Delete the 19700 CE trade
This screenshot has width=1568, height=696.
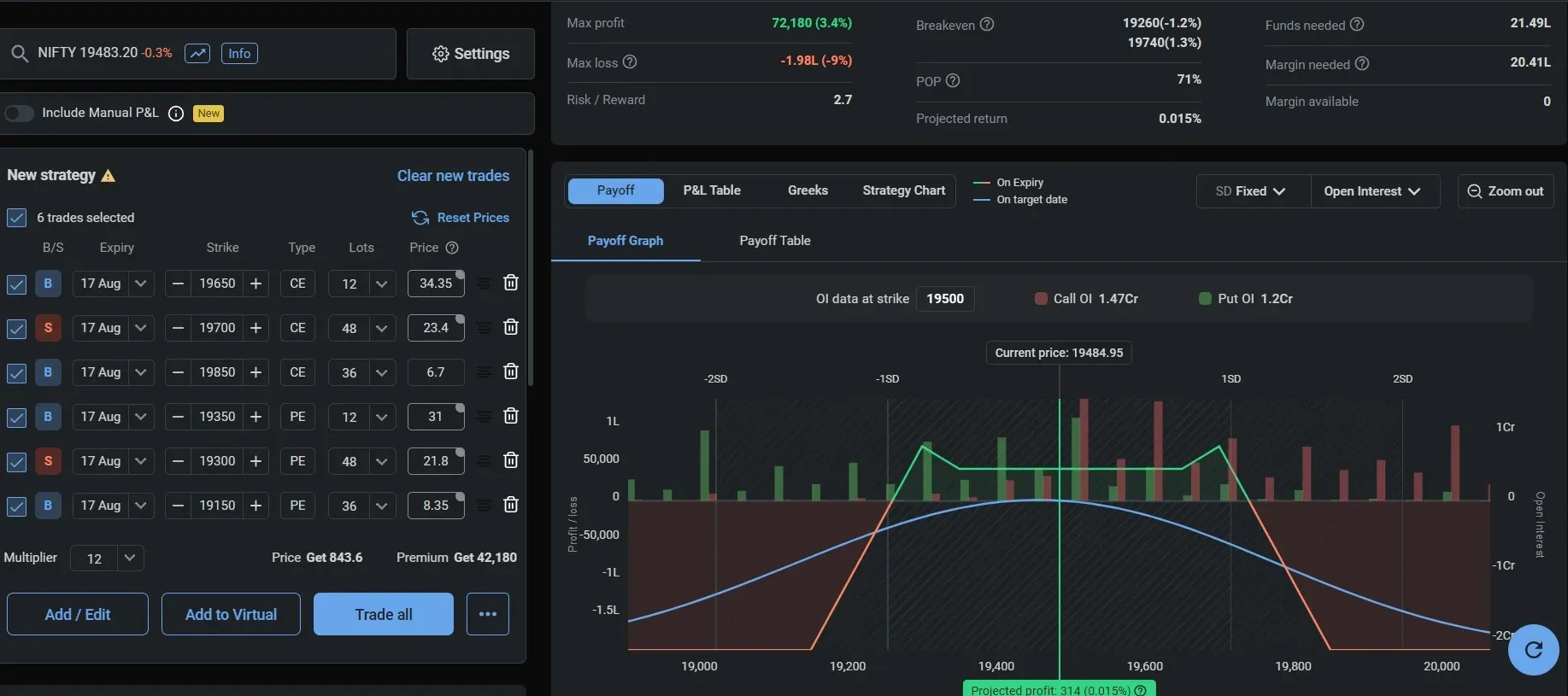(511, 327)
